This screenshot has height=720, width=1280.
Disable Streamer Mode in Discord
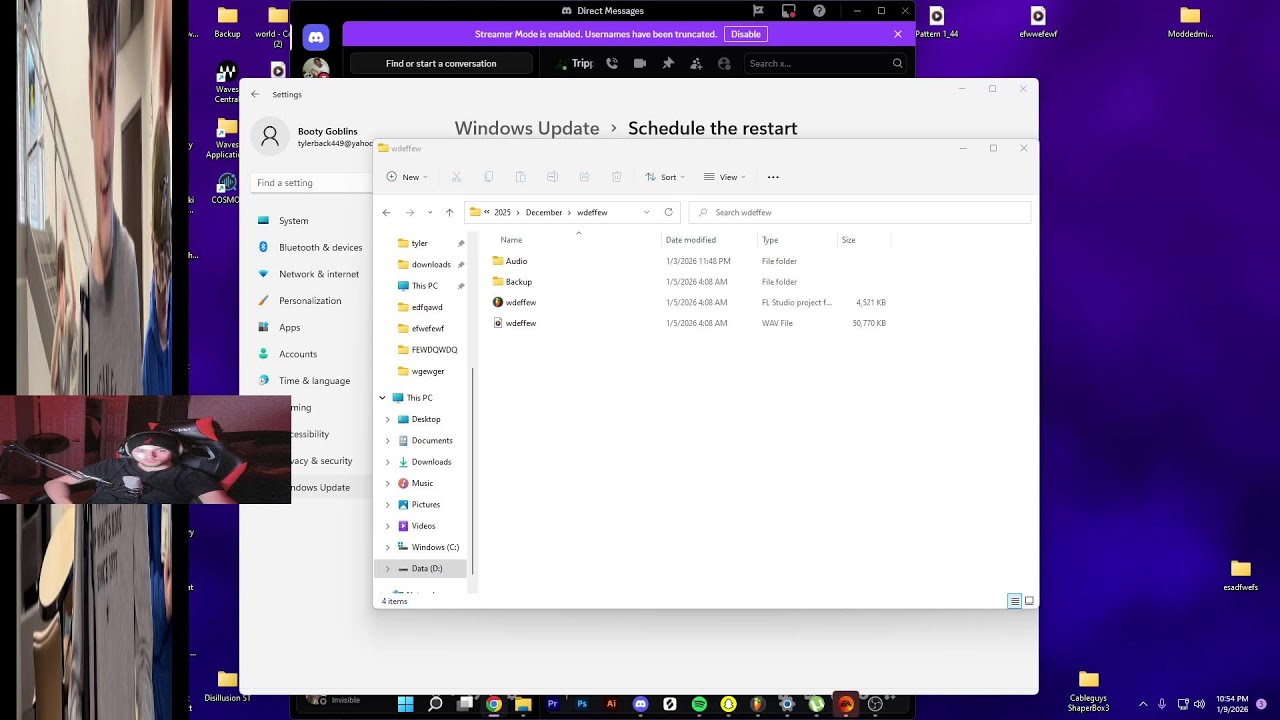coord(746,34)
